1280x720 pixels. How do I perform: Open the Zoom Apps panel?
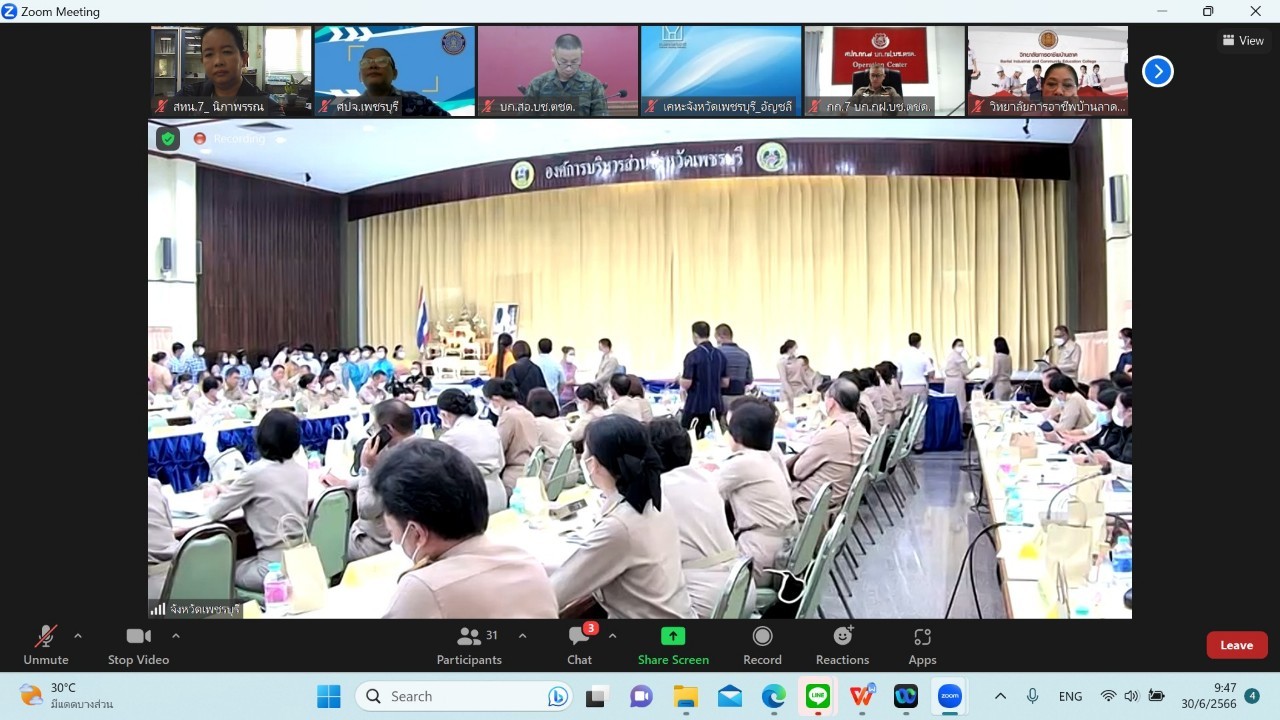pyautogui.click(x=922, y=645)
